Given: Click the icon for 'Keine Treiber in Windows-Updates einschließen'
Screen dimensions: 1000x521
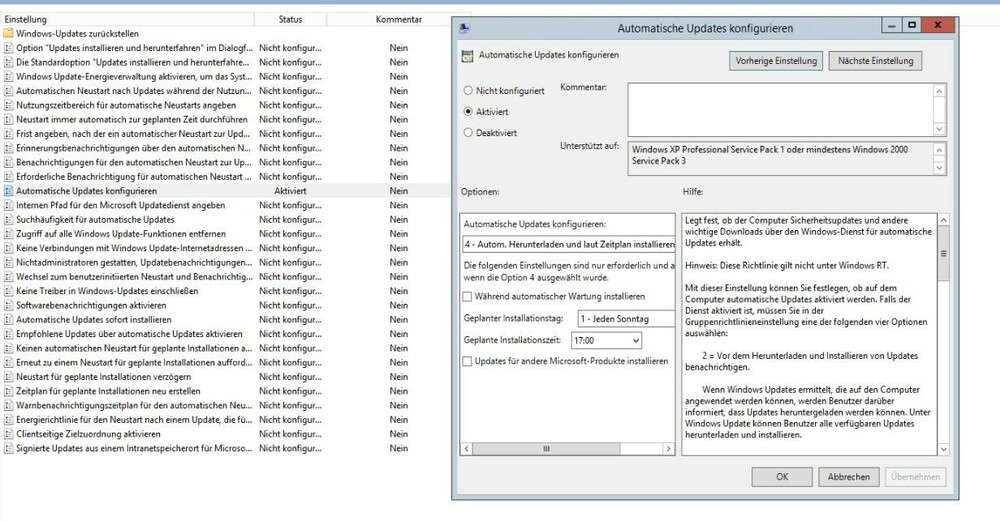Looking at the screenshot, I should 8,291.
